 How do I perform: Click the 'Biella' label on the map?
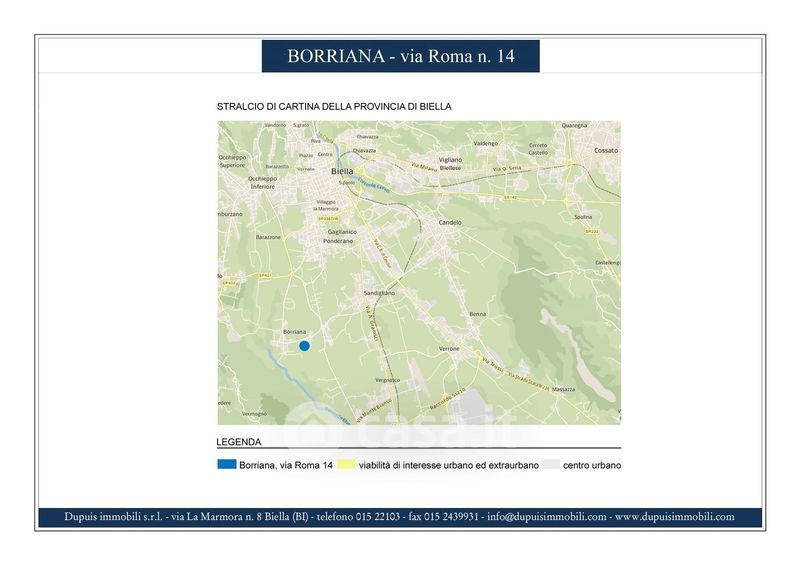(342, 171)
